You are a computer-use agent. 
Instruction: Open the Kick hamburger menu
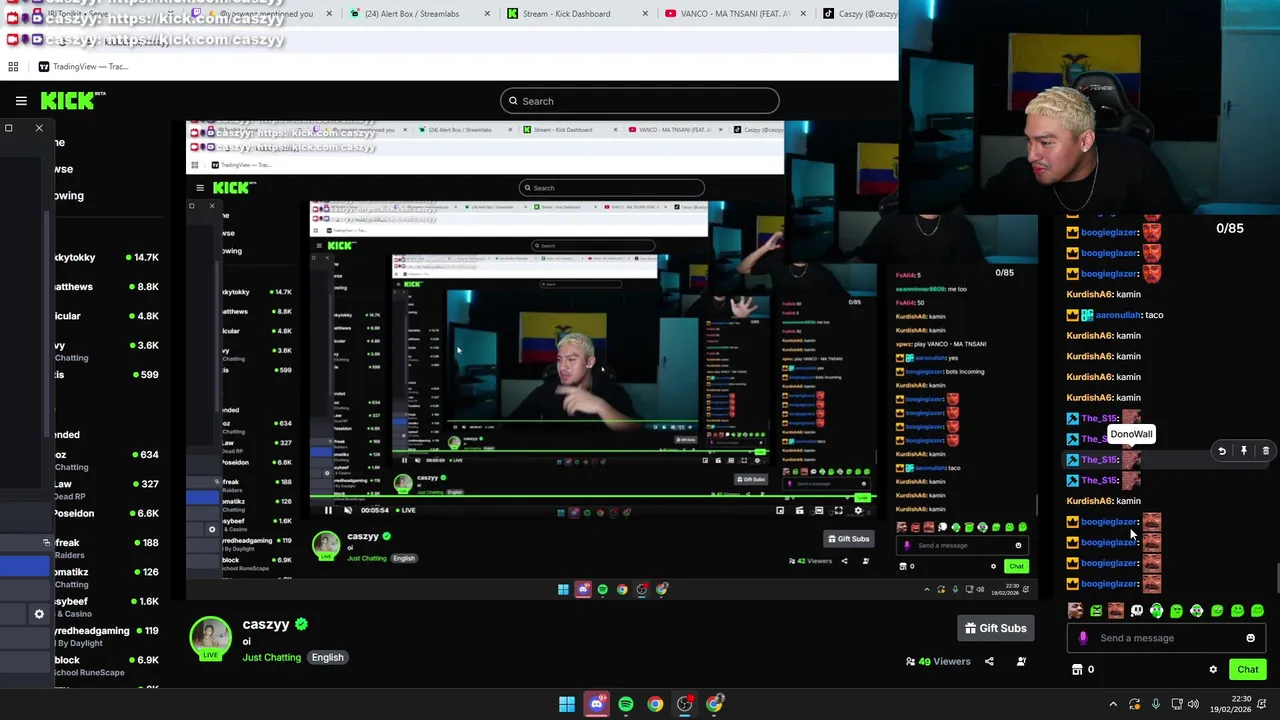(21, 101)
